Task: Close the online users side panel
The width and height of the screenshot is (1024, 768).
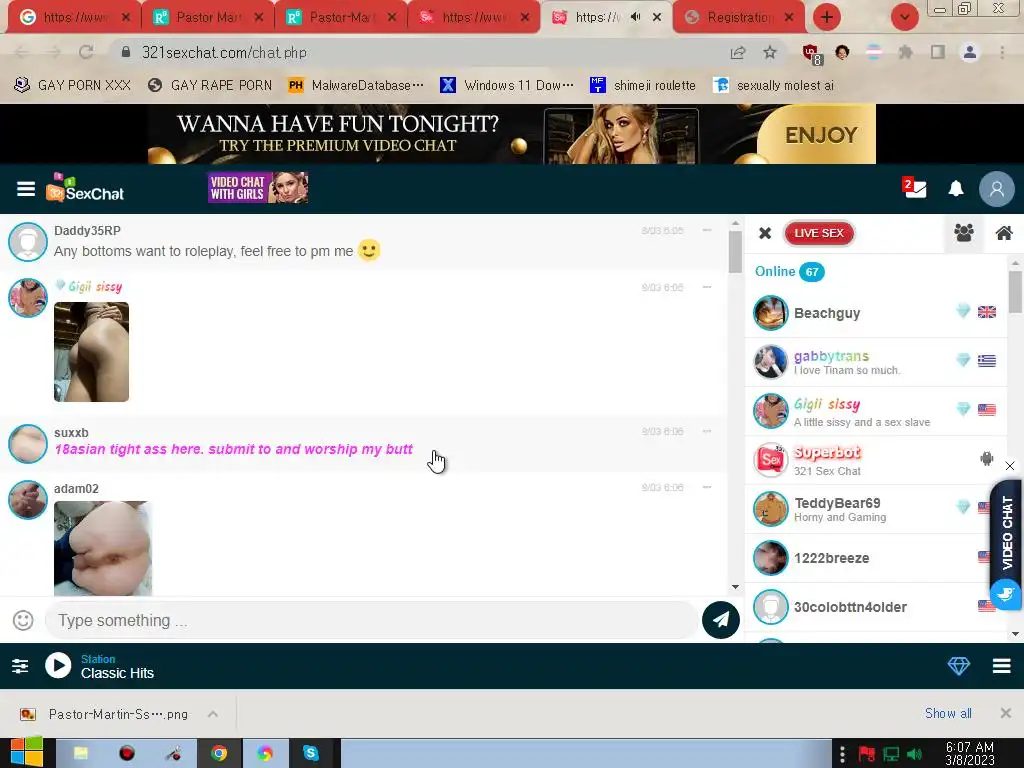Action: [765, 233]
